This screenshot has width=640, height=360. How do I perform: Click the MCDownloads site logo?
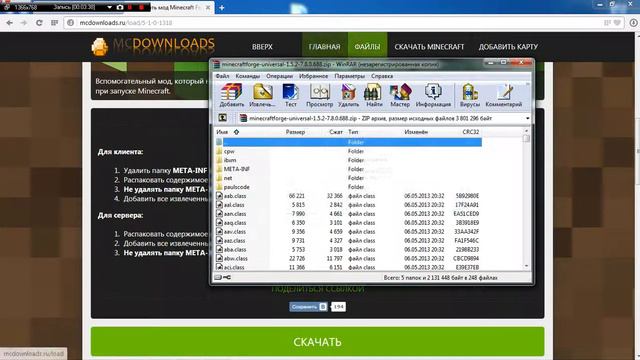click(x=153, y=46)
